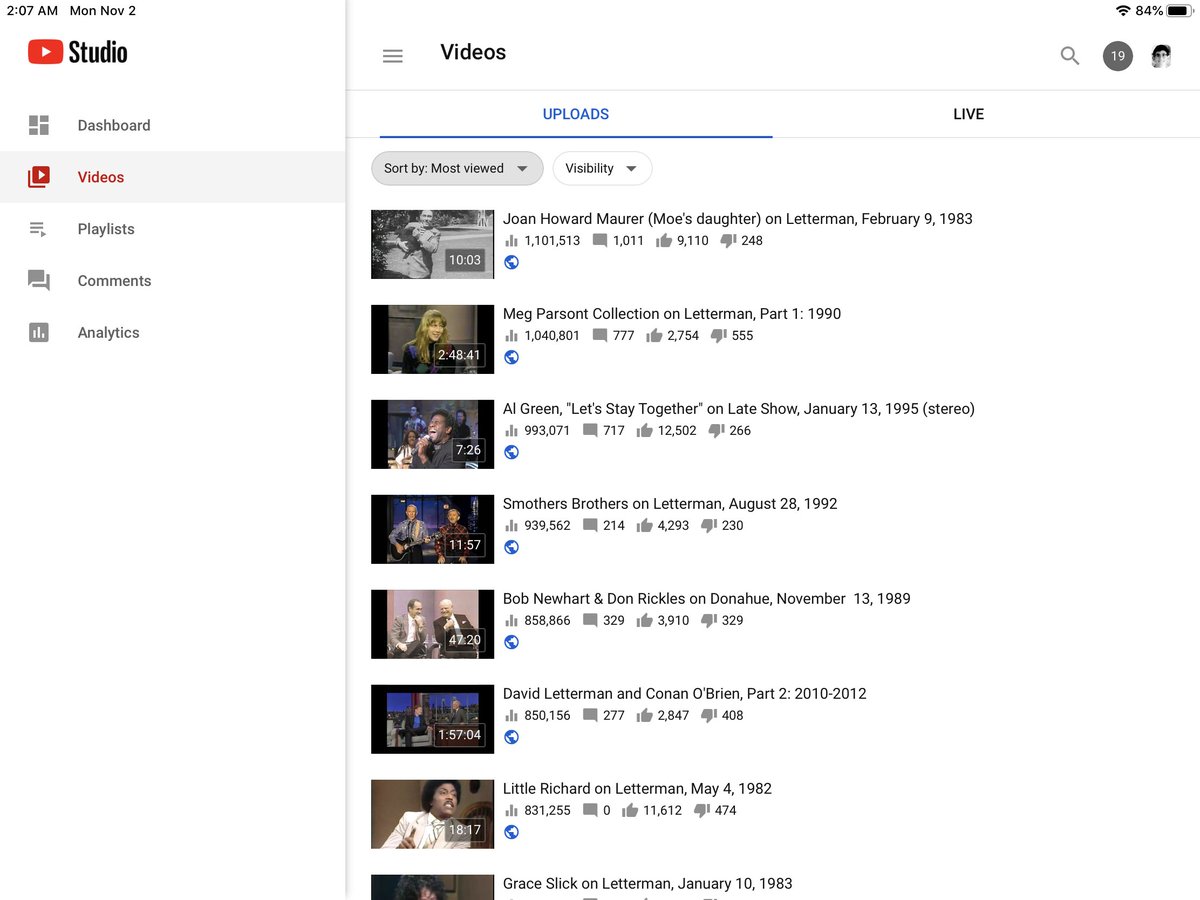Open Smothers Brothers on Letterman video title
The image size is (1200, 900).
point(670,504)
